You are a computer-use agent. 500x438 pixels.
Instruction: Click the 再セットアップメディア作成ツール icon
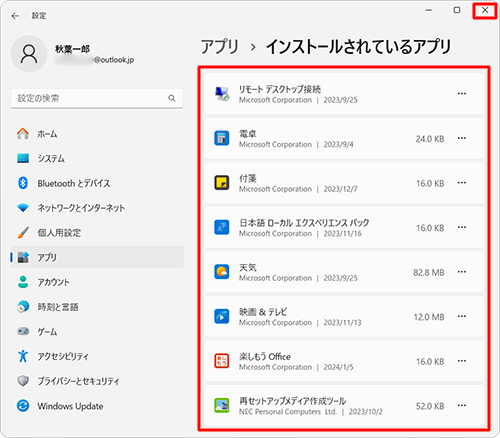tap(222, 405)
